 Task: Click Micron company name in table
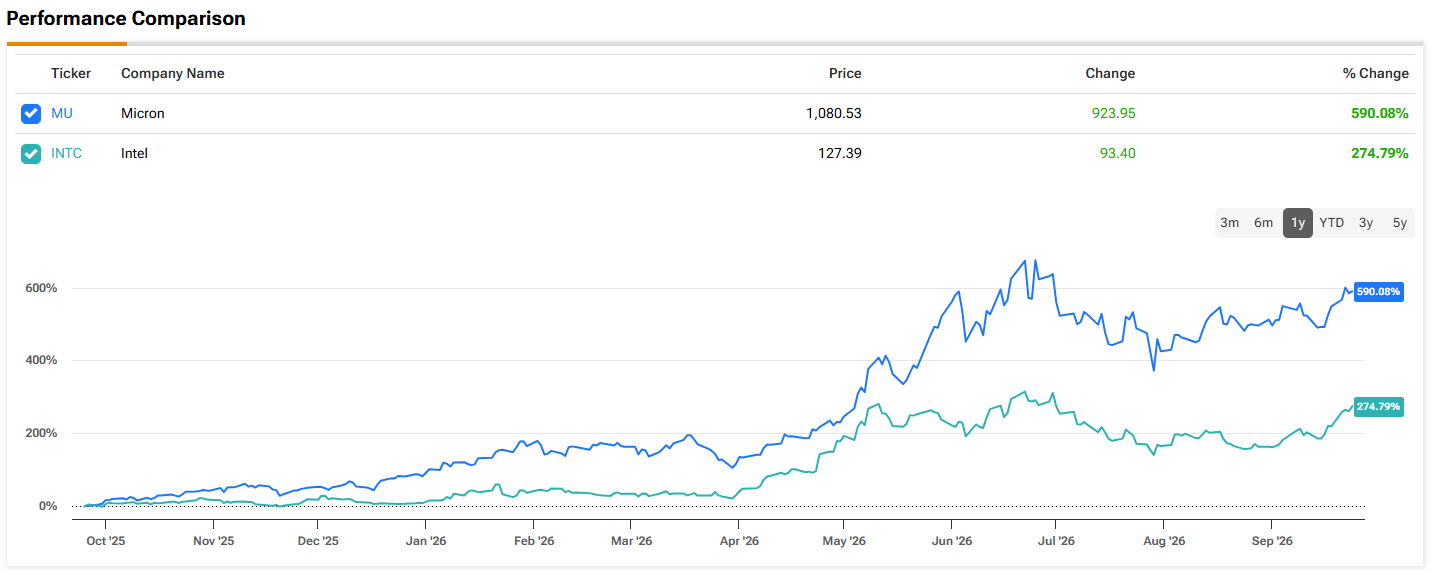point(143,114)
